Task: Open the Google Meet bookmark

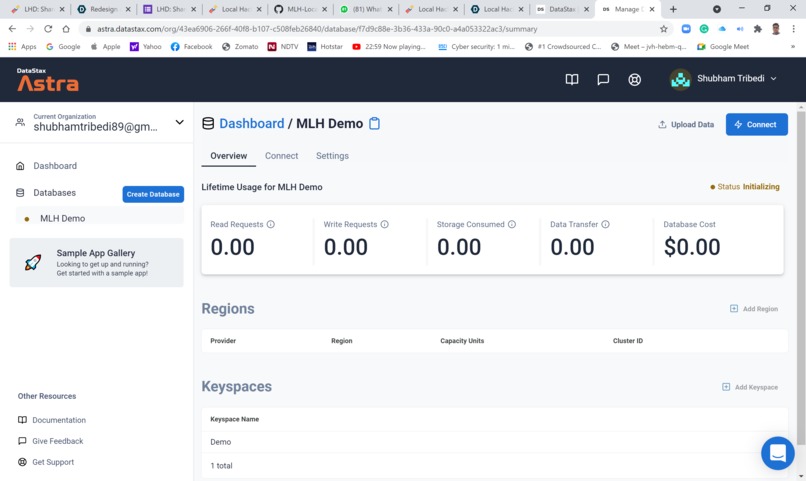Action: point(723,46)
